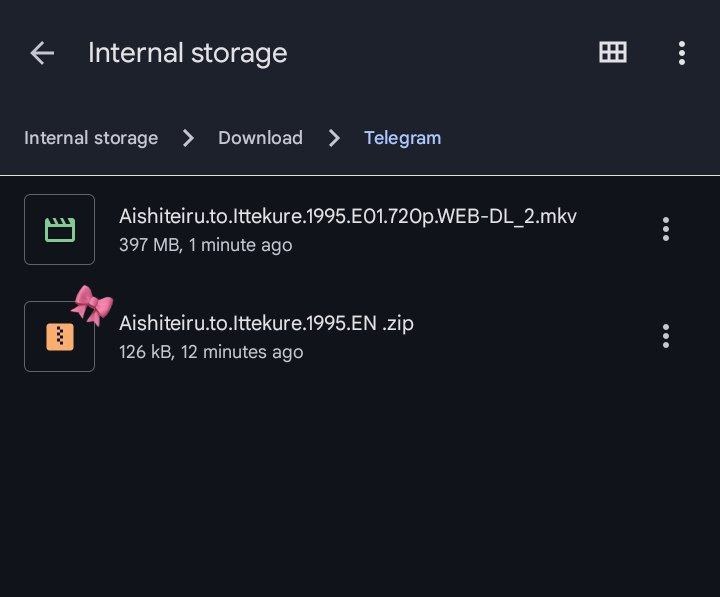The height and width of the screenshot is (597, 720).
Task: Go to Internal storage in breadcrumb path
Action: click(x=91, y=138)
